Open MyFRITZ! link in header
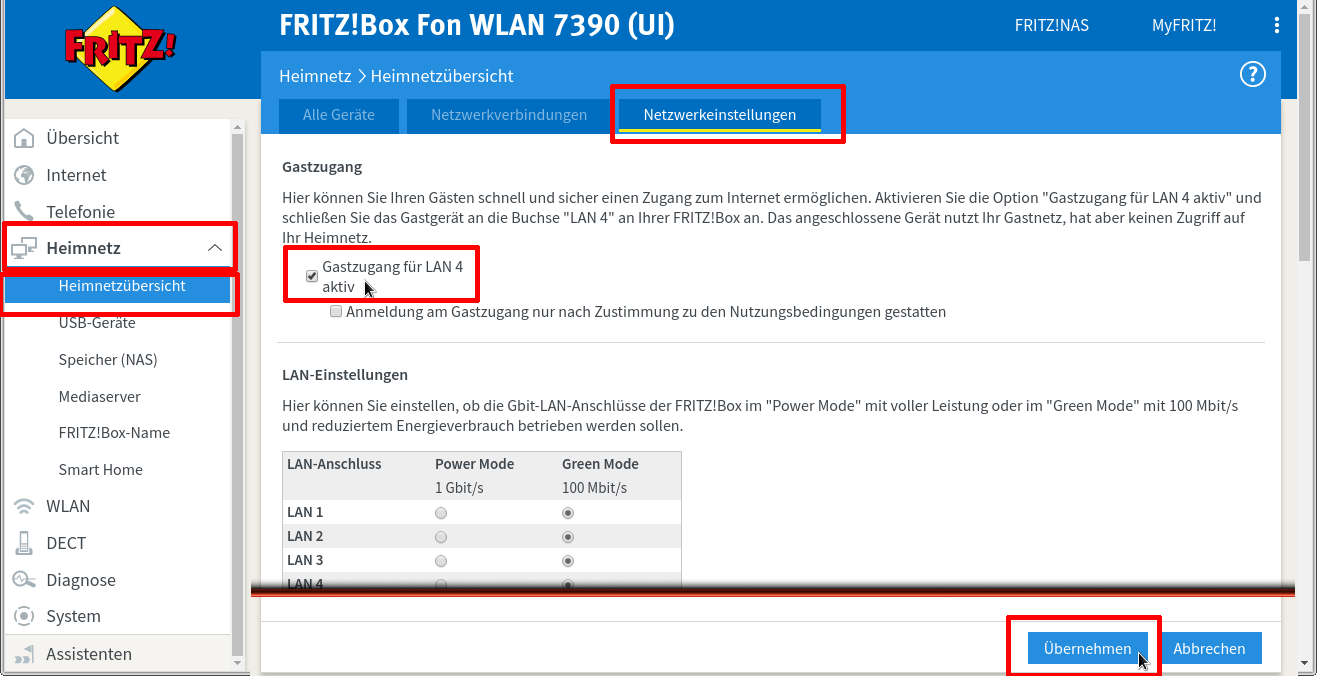 [1184, 25]
